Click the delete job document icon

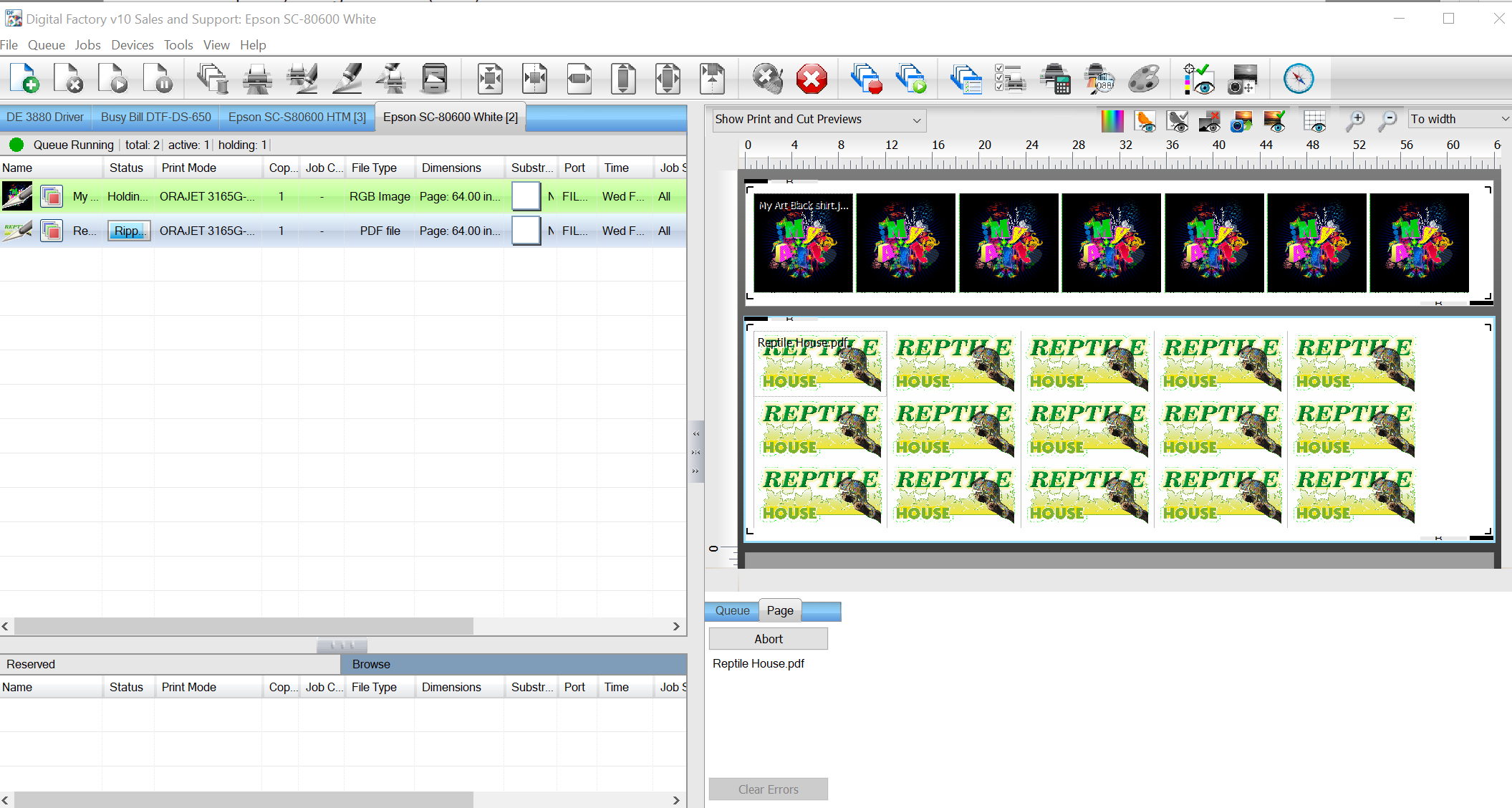69,78
